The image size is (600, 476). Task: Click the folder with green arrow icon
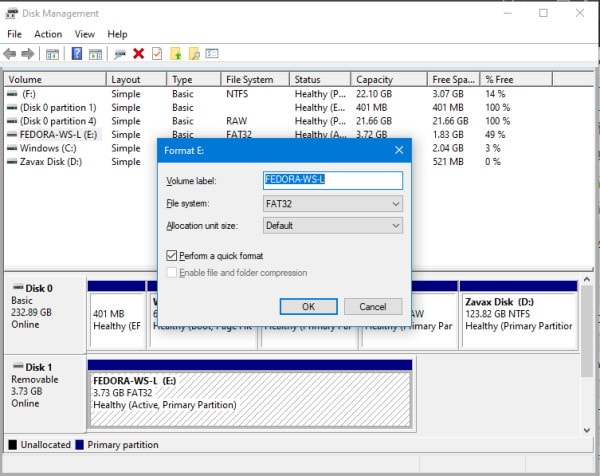pyautogui.click(x=176, y=54)
